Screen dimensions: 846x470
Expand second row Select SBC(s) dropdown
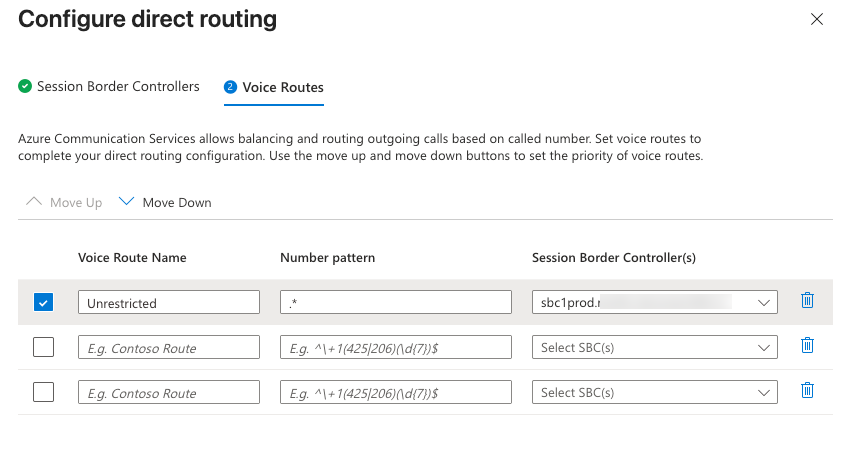[655, 347]
